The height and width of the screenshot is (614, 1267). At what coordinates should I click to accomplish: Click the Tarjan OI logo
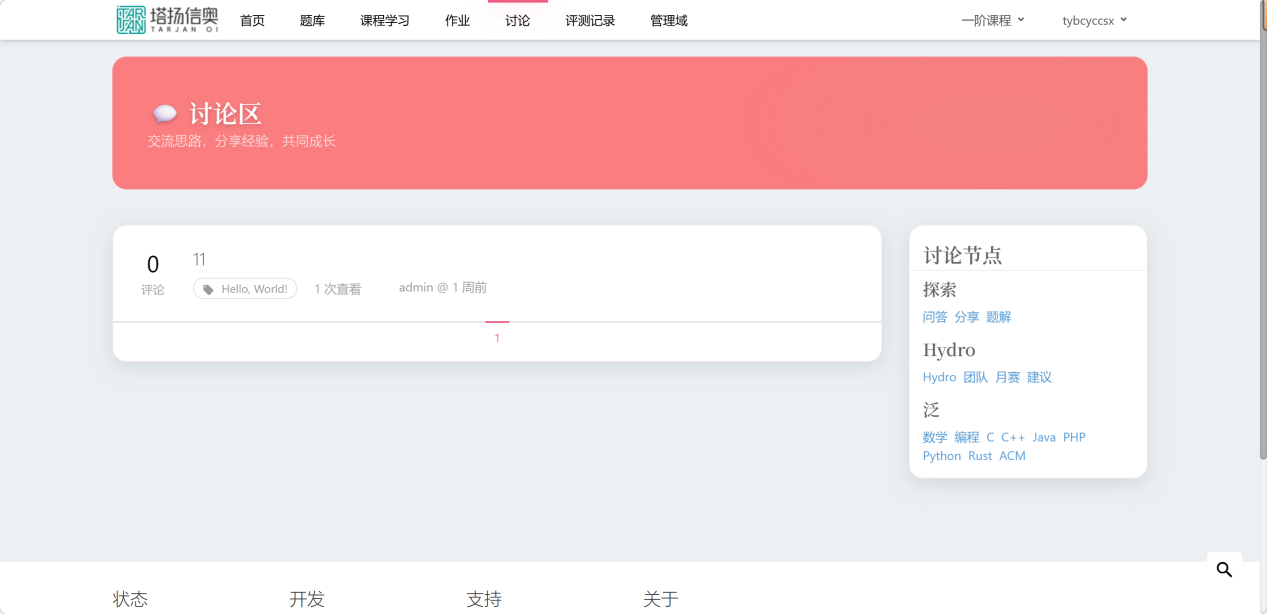tap(166, 19)
